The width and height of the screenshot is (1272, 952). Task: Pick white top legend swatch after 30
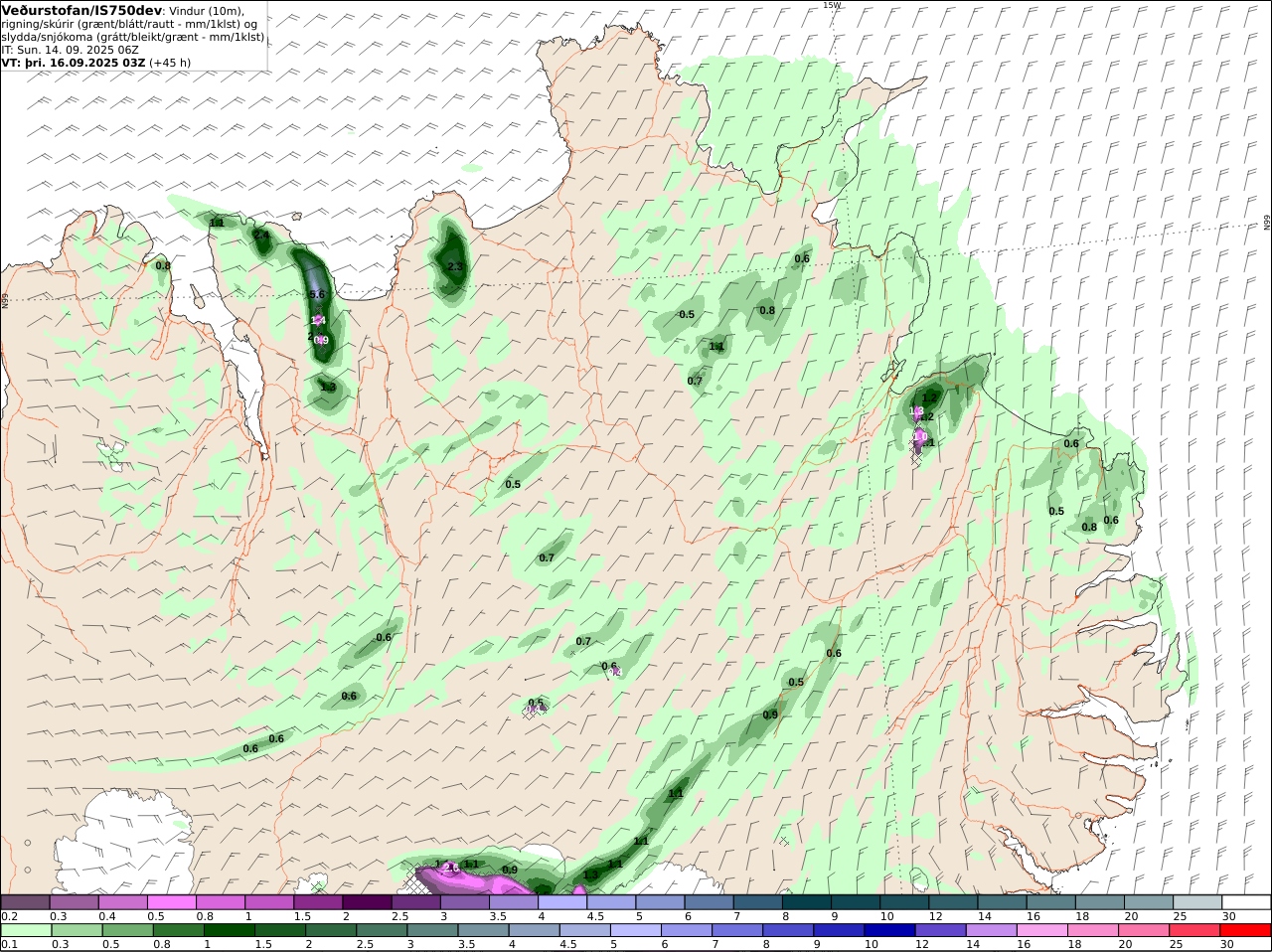click(x=1247, y=902)
